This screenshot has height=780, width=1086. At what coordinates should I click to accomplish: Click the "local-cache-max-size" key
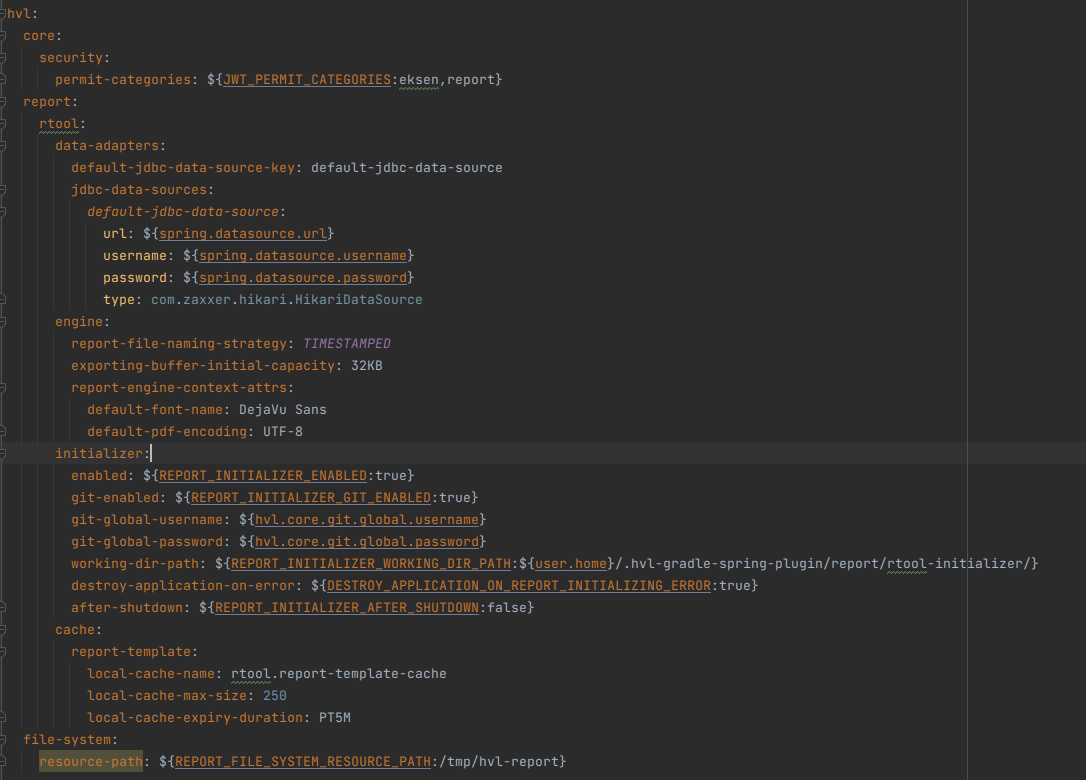click(167, 696)
